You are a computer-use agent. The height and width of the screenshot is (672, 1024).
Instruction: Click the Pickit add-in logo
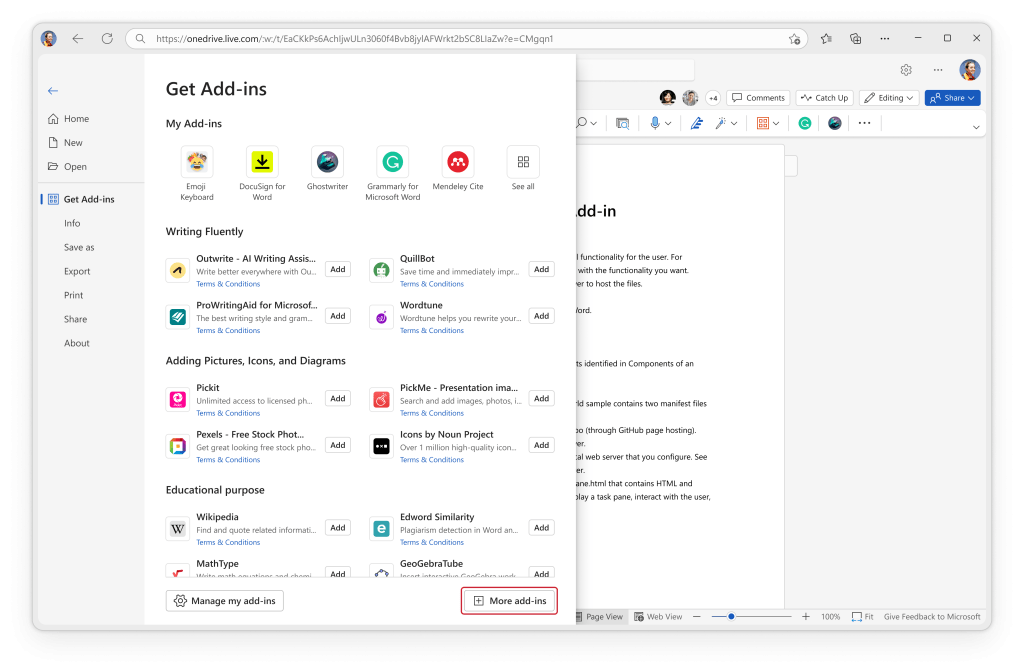pos(178,399)
